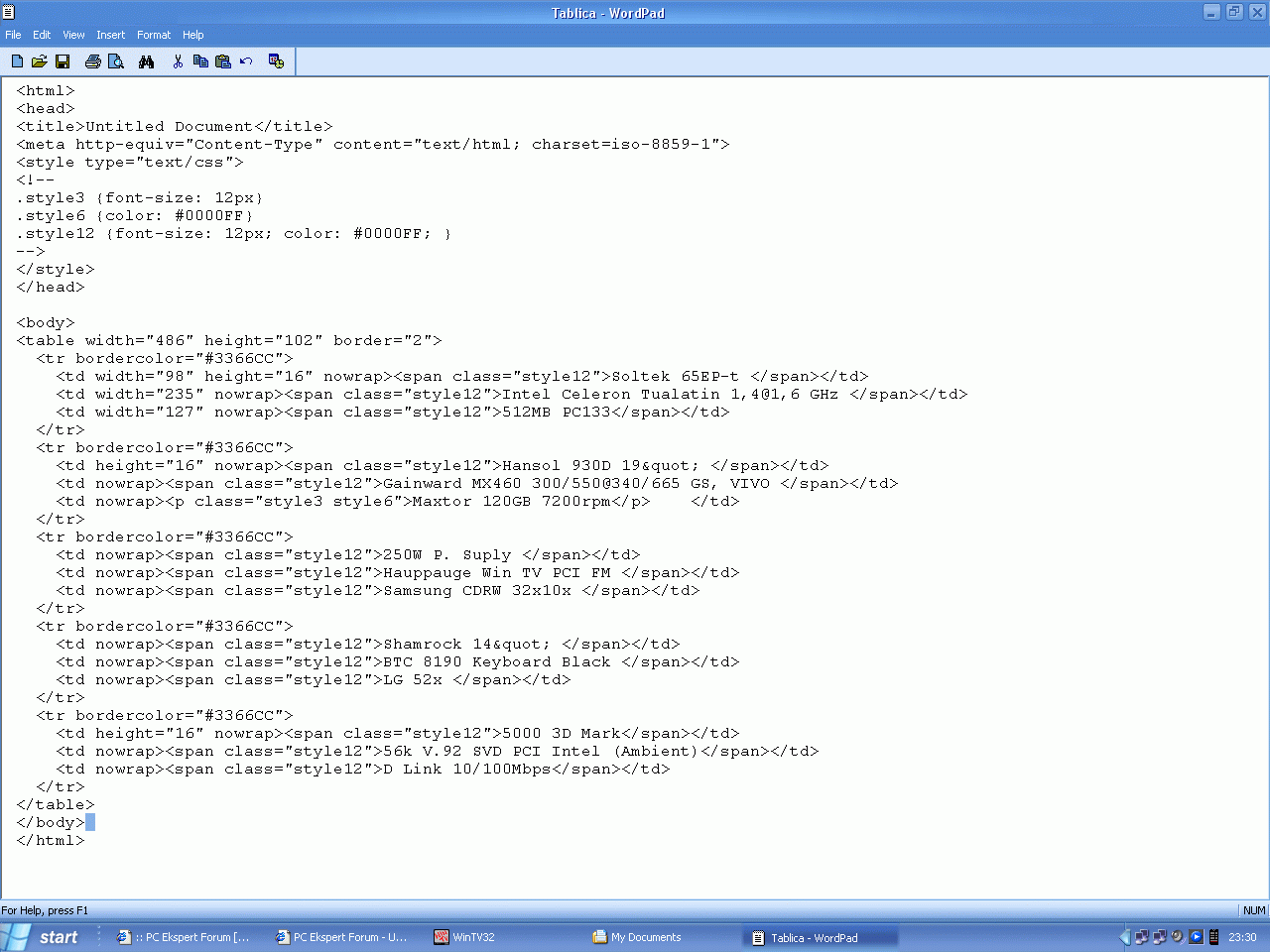Open the Edit menu
Image resolution: width=1270 pixels, height=952 pixels.
click(42, 35)
